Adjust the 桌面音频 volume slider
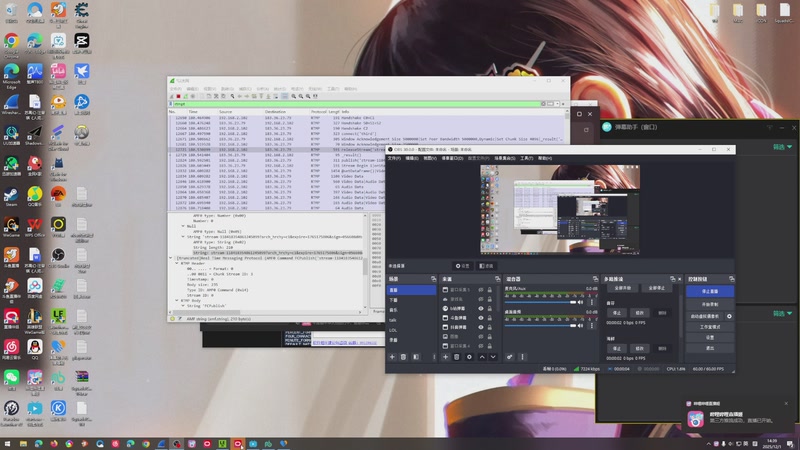Image resolution: width=800 pixels, height=450 pixels. (540, 326)
